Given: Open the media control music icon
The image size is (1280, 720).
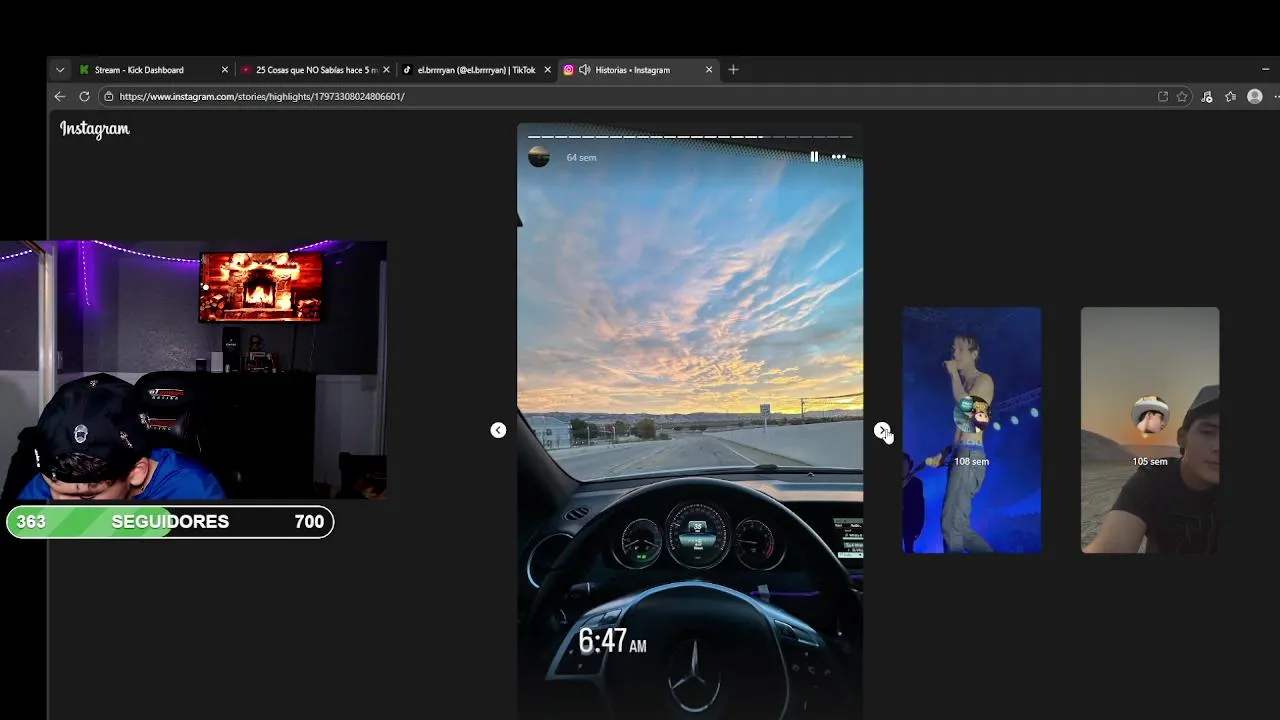Looking at the screenshot, I should tap(1207, 97).
